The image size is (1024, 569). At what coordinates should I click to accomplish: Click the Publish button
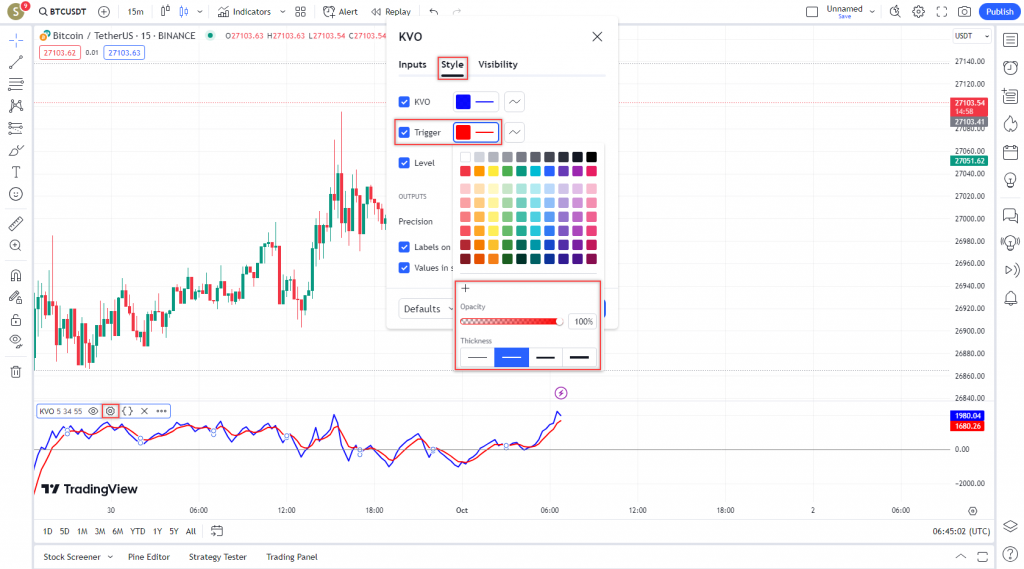pos(999,12)
